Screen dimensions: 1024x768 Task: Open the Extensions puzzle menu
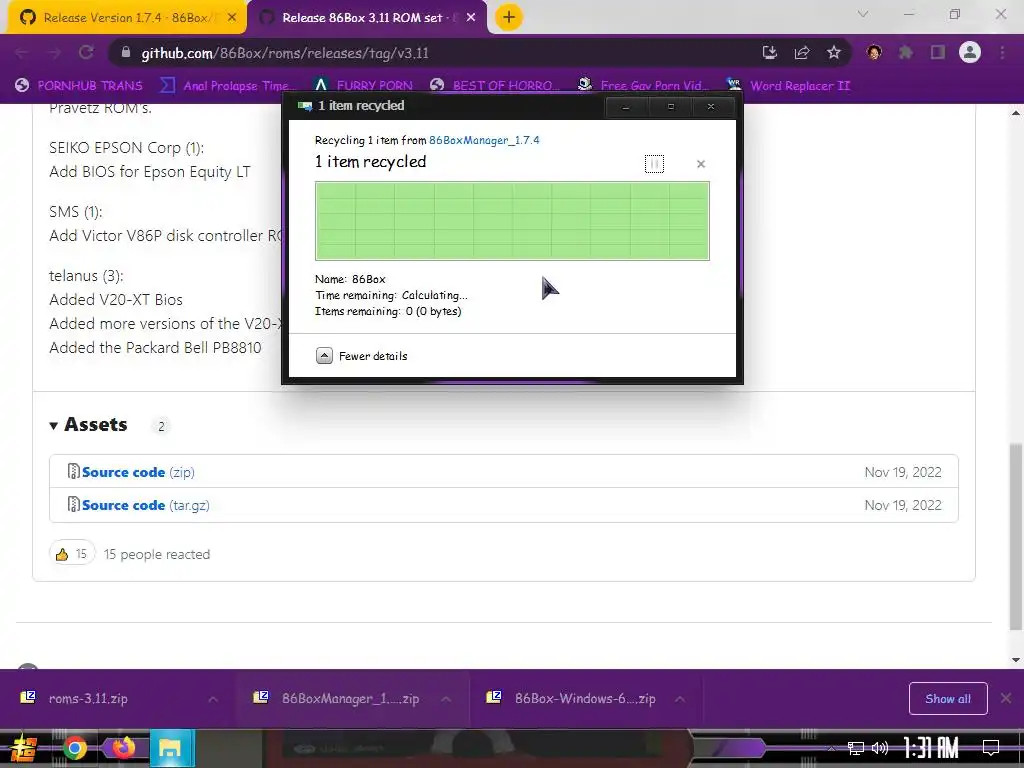click(906, 53)
